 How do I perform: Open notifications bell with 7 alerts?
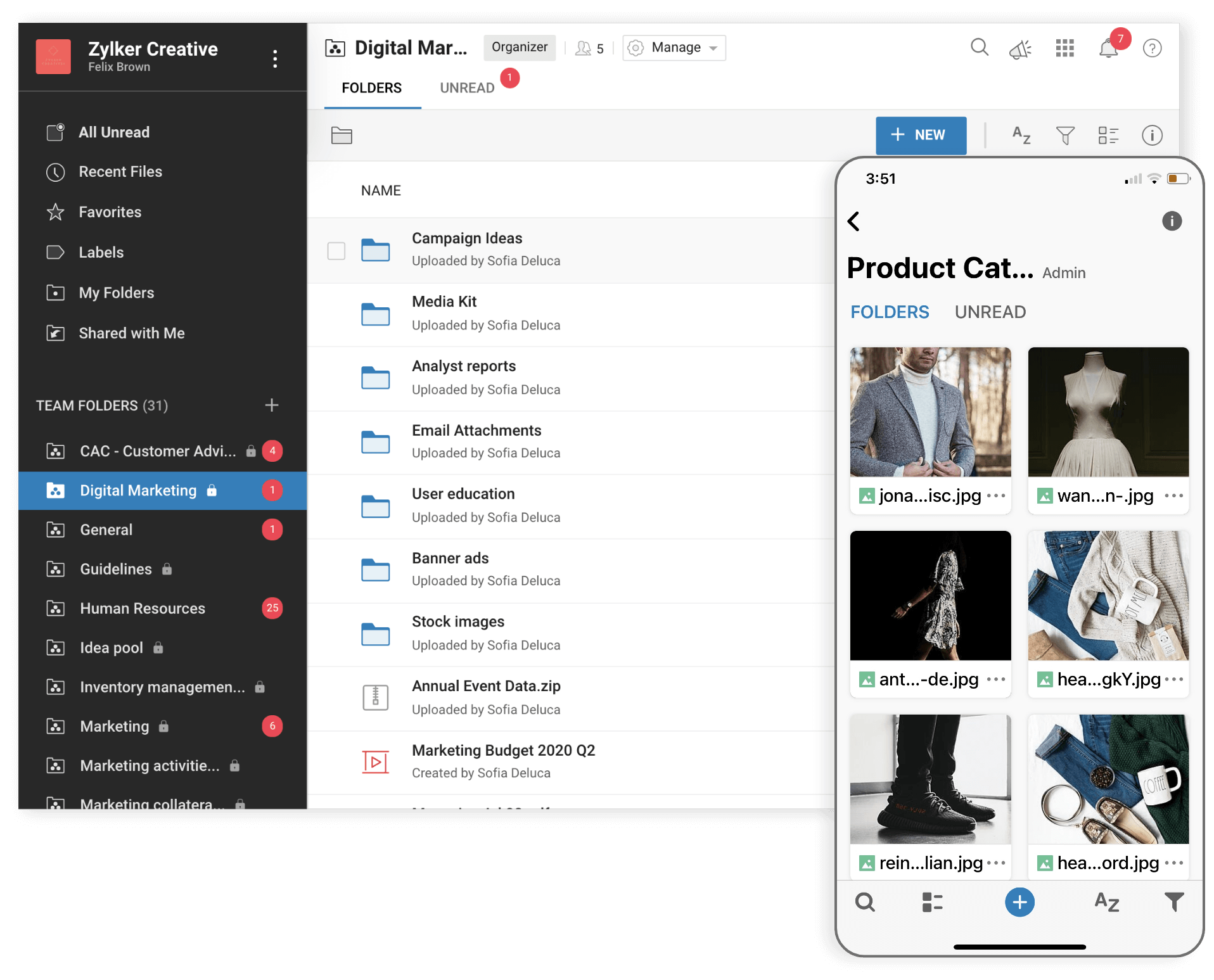click(x=1108, y=49)
